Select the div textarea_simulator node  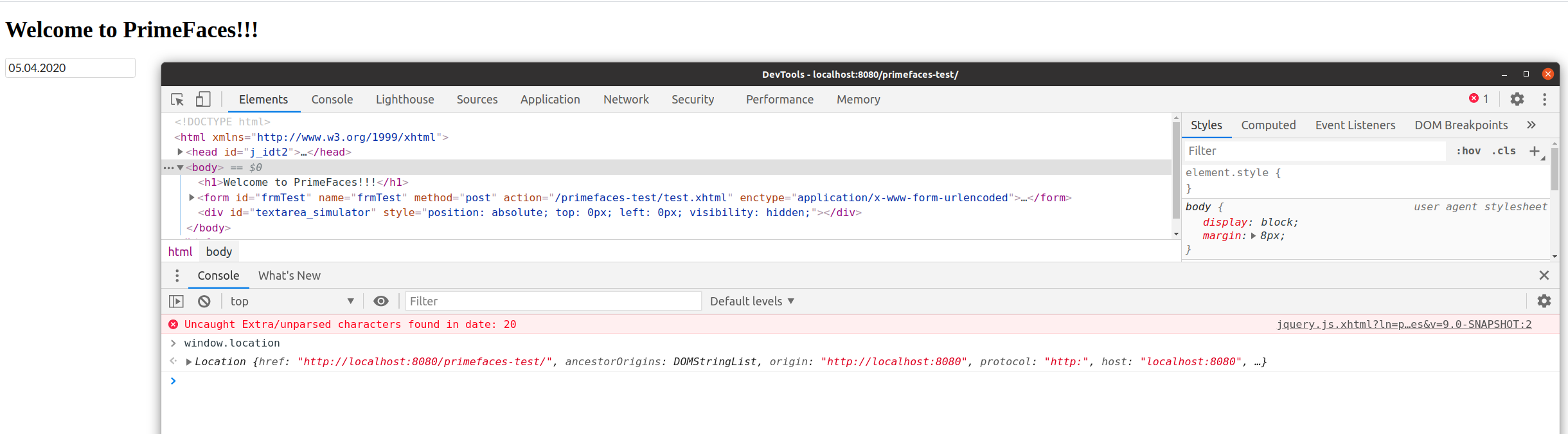click(x=530, y=213)
